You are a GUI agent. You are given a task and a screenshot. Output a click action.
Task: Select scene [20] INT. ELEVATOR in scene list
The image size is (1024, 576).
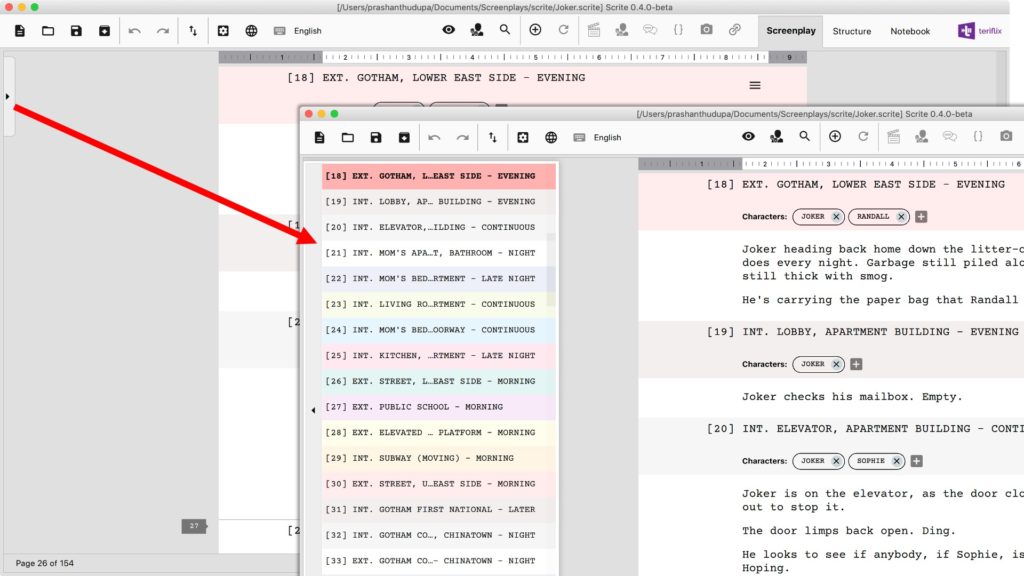point(438,227)
